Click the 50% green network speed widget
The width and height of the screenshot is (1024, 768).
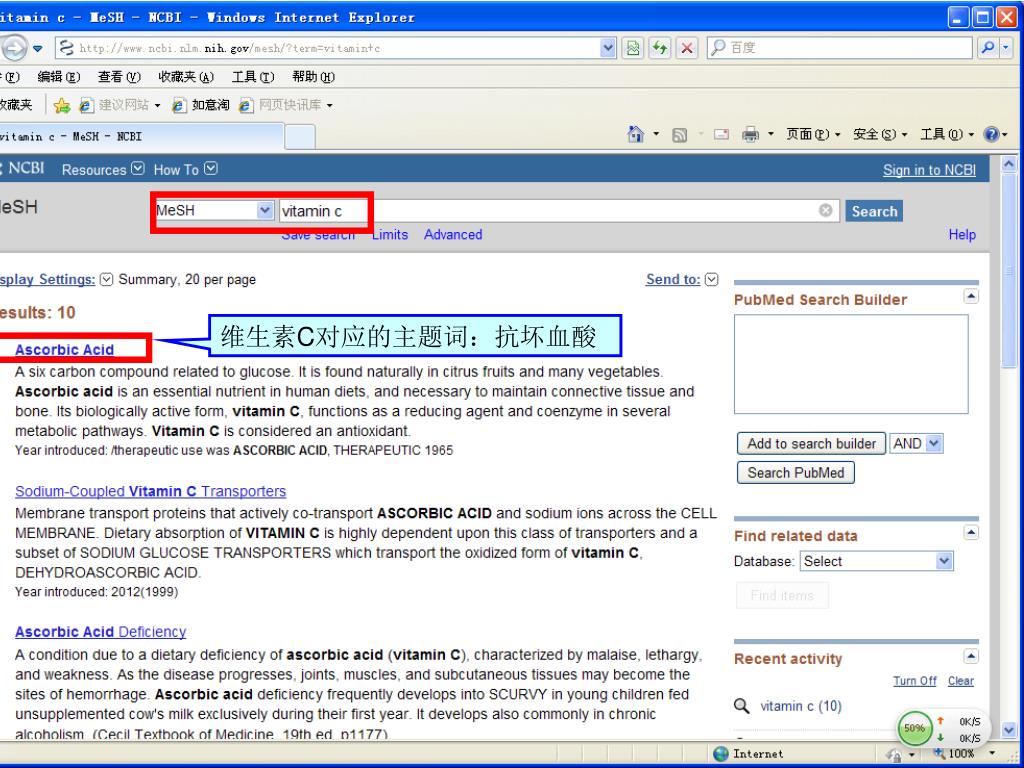(914, 728)
